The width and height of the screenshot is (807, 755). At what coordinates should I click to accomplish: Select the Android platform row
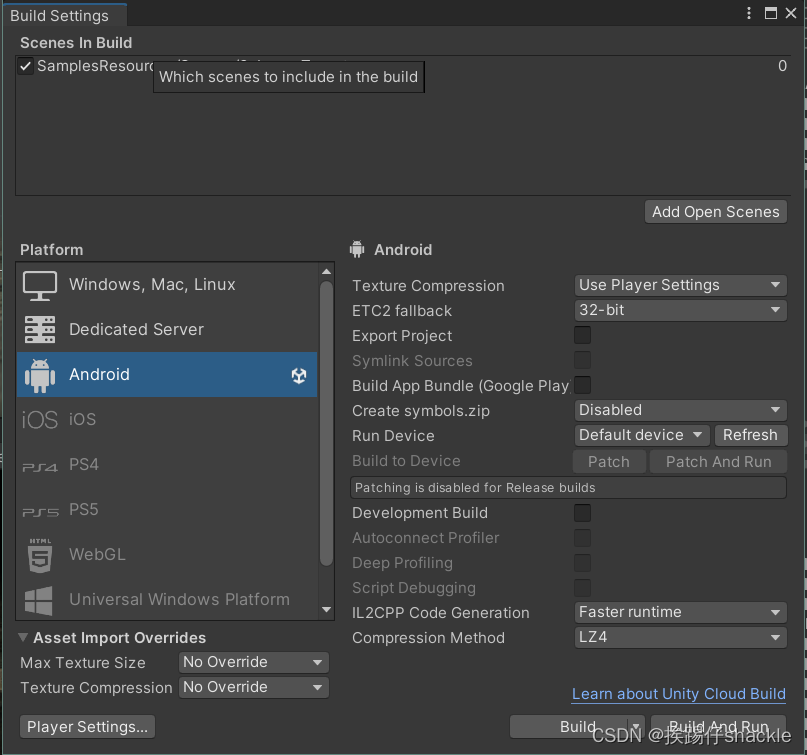point(167,375)
